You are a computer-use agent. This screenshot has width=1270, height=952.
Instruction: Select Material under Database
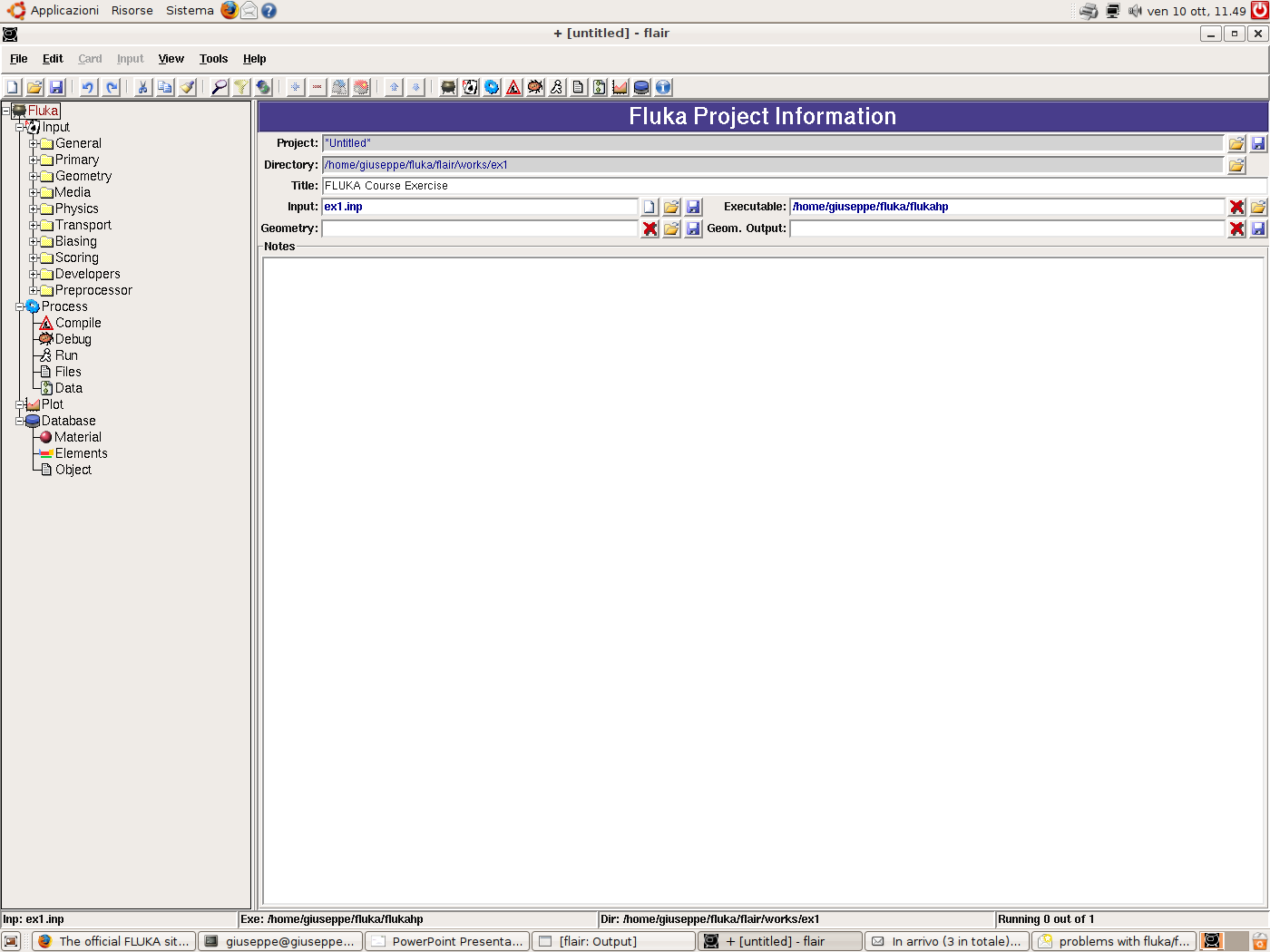tap(78, 437)
